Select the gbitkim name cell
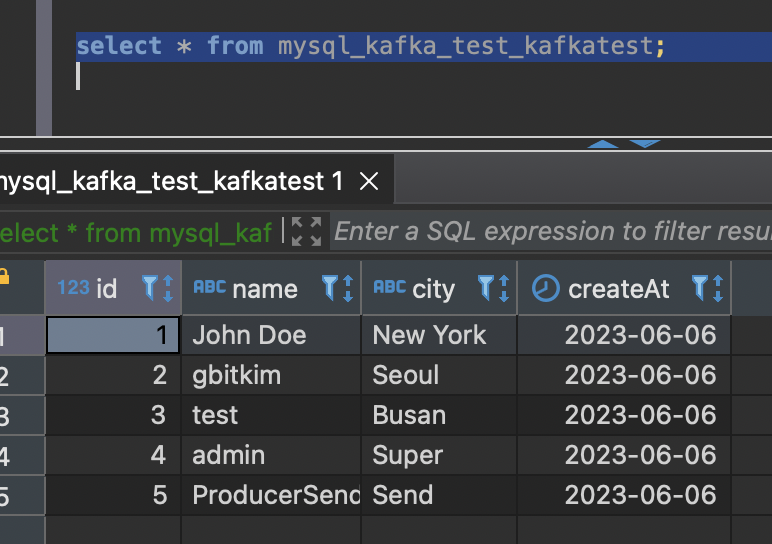 237,375
